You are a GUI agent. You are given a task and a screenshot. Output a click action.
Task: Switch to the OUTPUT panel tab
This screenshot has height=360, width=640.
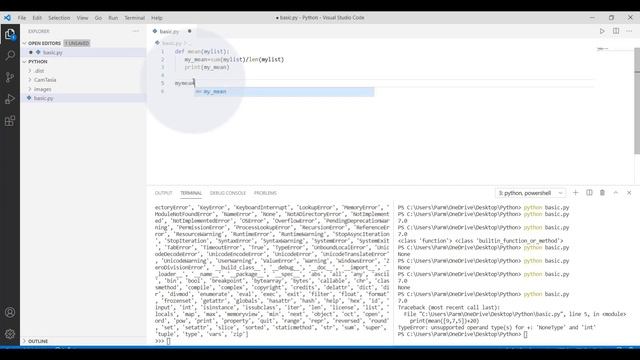point(163,193)
